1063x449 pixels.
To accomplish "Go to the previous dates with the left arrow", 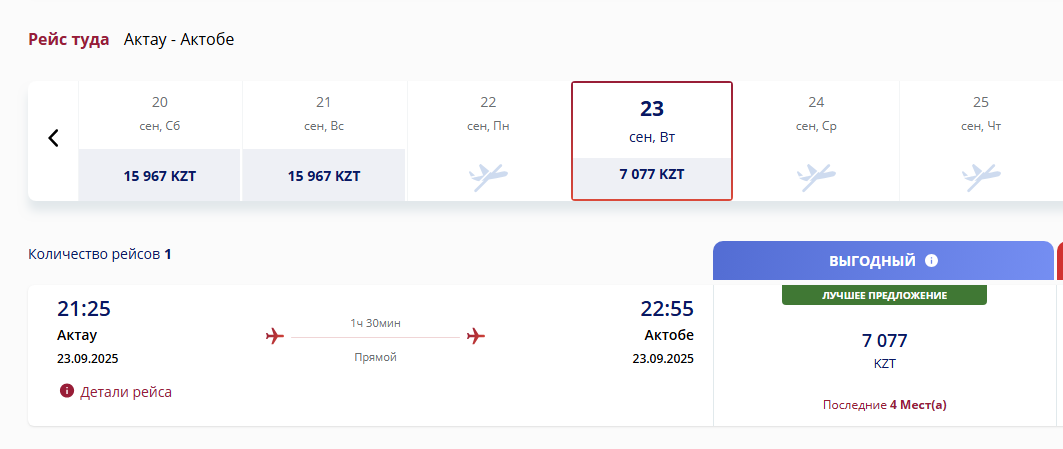I will point(54,138).
